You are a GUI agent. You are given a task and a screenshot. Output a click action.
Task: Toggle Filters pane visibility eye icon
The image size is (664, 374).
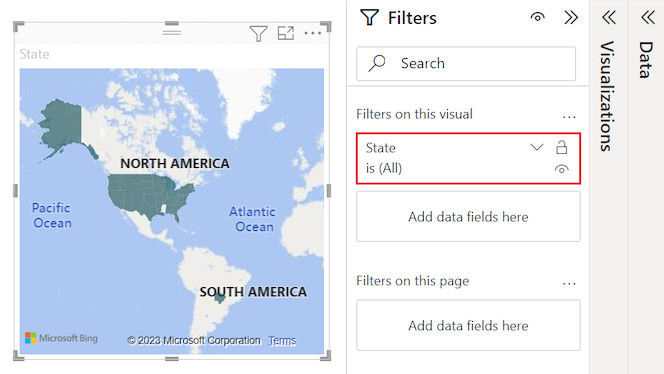[x=537, y=17]
